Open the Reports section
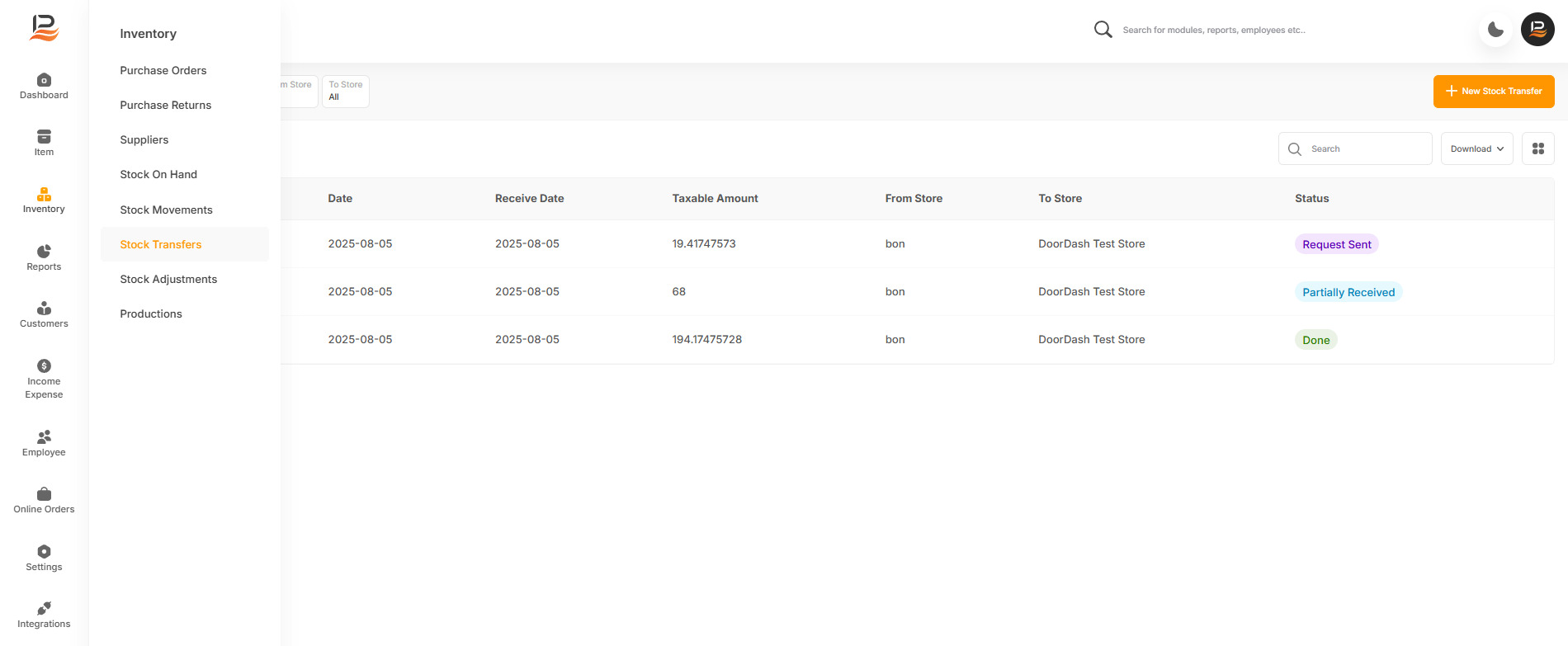 coord(44,257)
